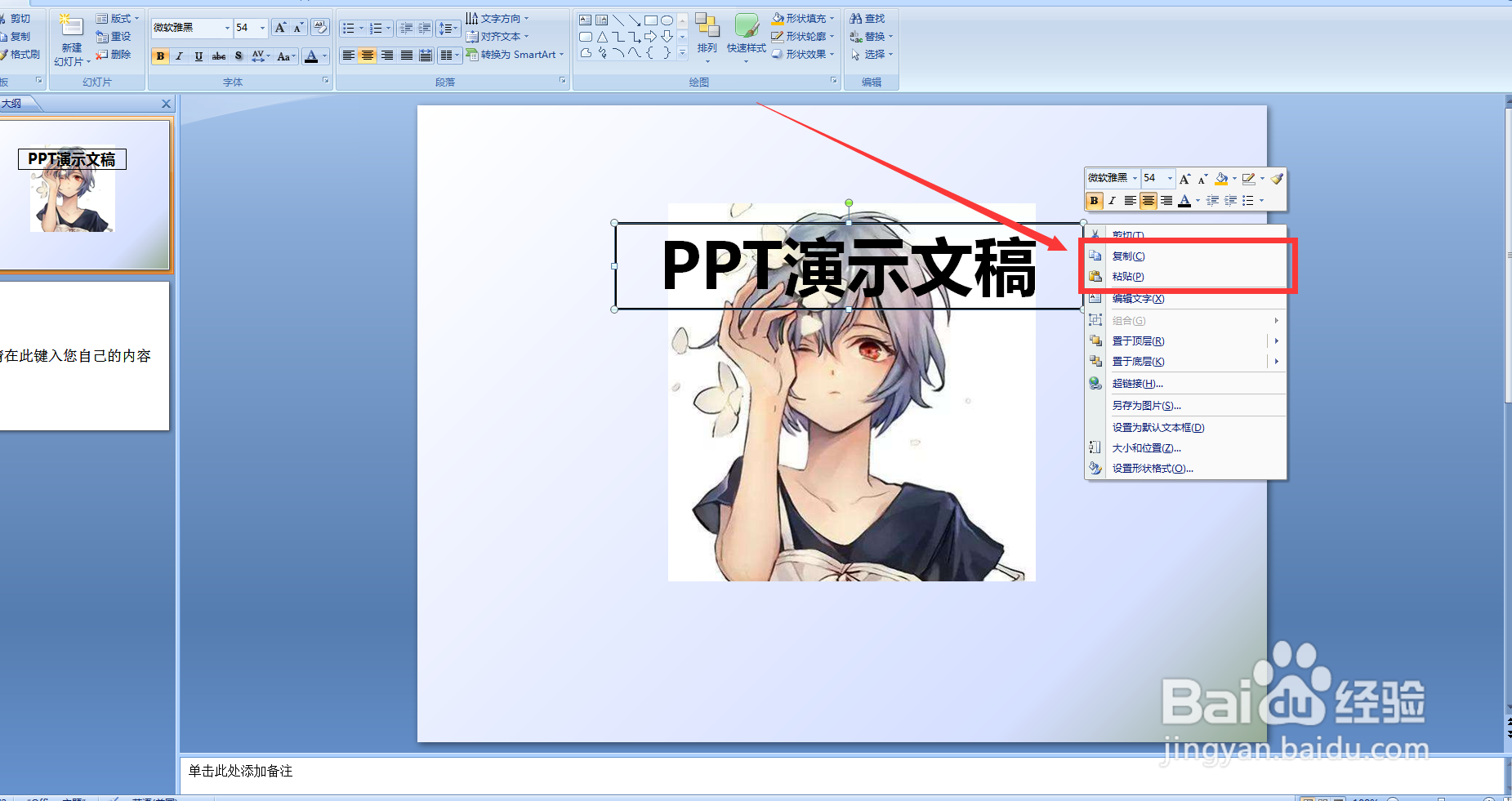Expand the Layout (版式) dropdown

[x=118, y=18]
